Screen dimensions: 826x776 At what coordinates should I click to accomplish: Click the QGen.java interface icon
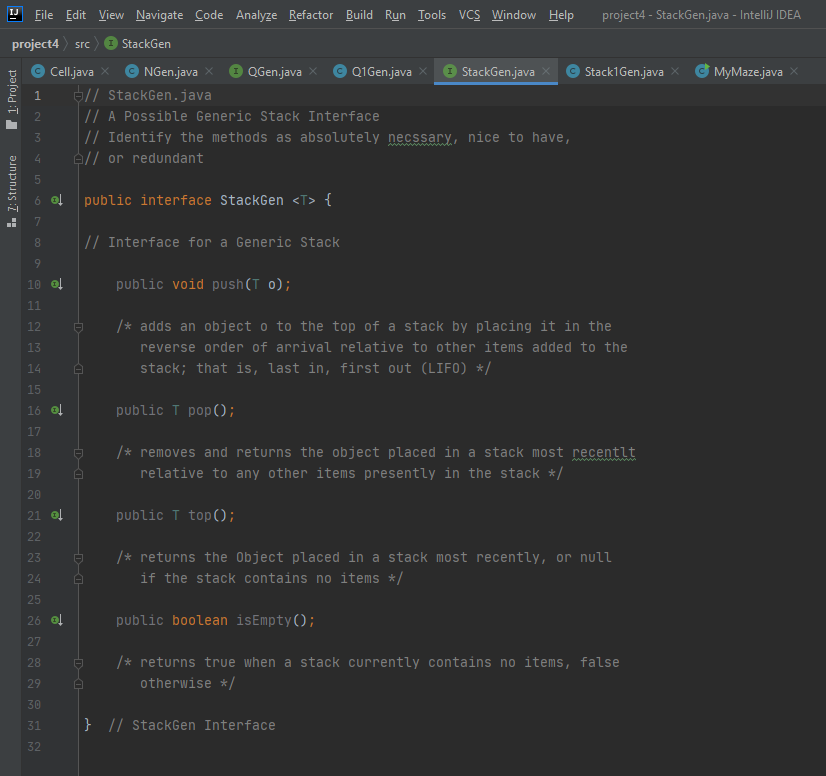coord(235,71)
